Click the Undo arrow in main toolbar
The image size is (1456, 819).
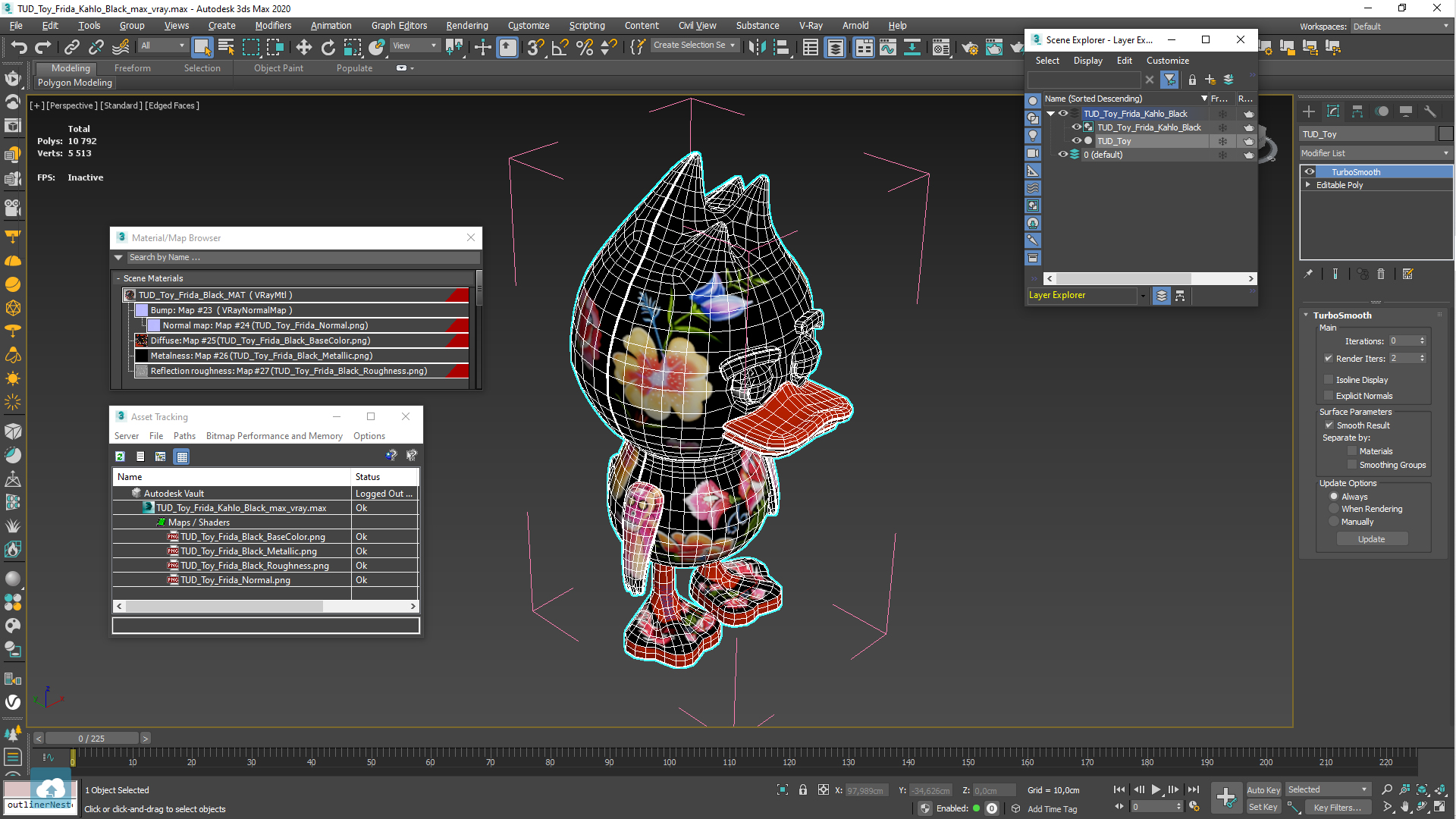click(x=19, y=47)
